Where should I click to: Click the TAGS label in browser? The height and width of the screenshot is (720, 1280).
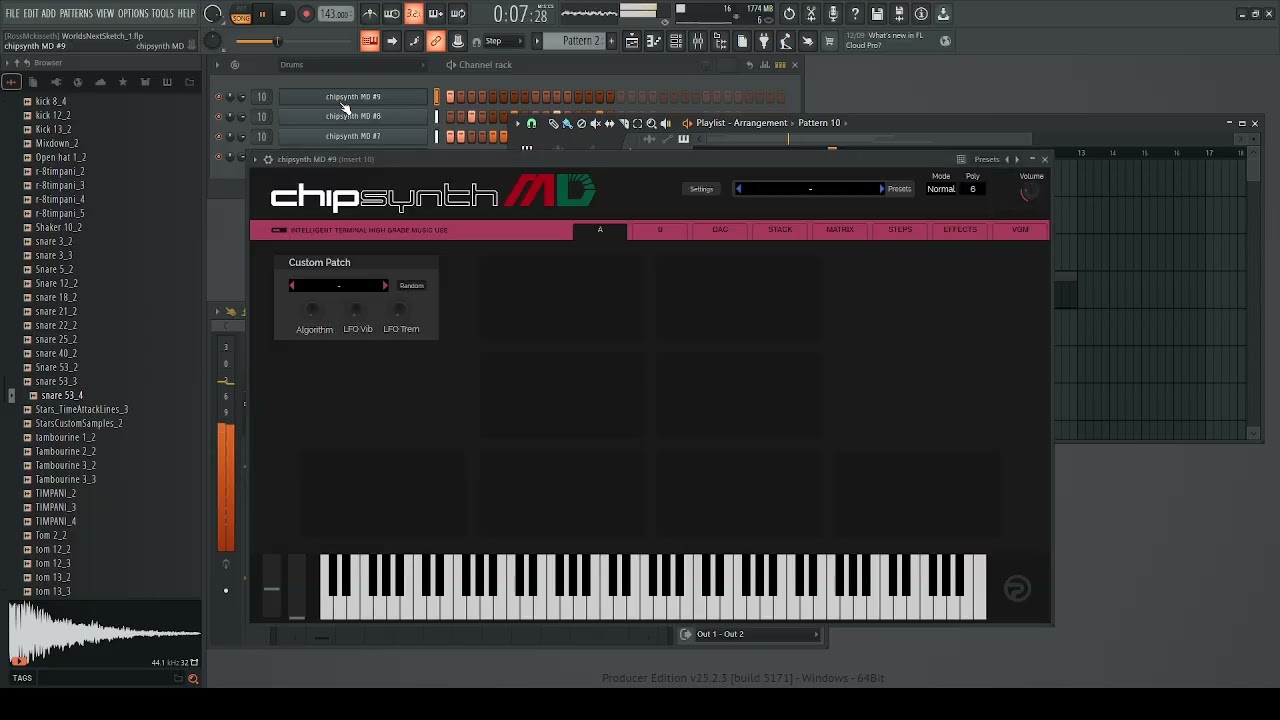point(22,678)
